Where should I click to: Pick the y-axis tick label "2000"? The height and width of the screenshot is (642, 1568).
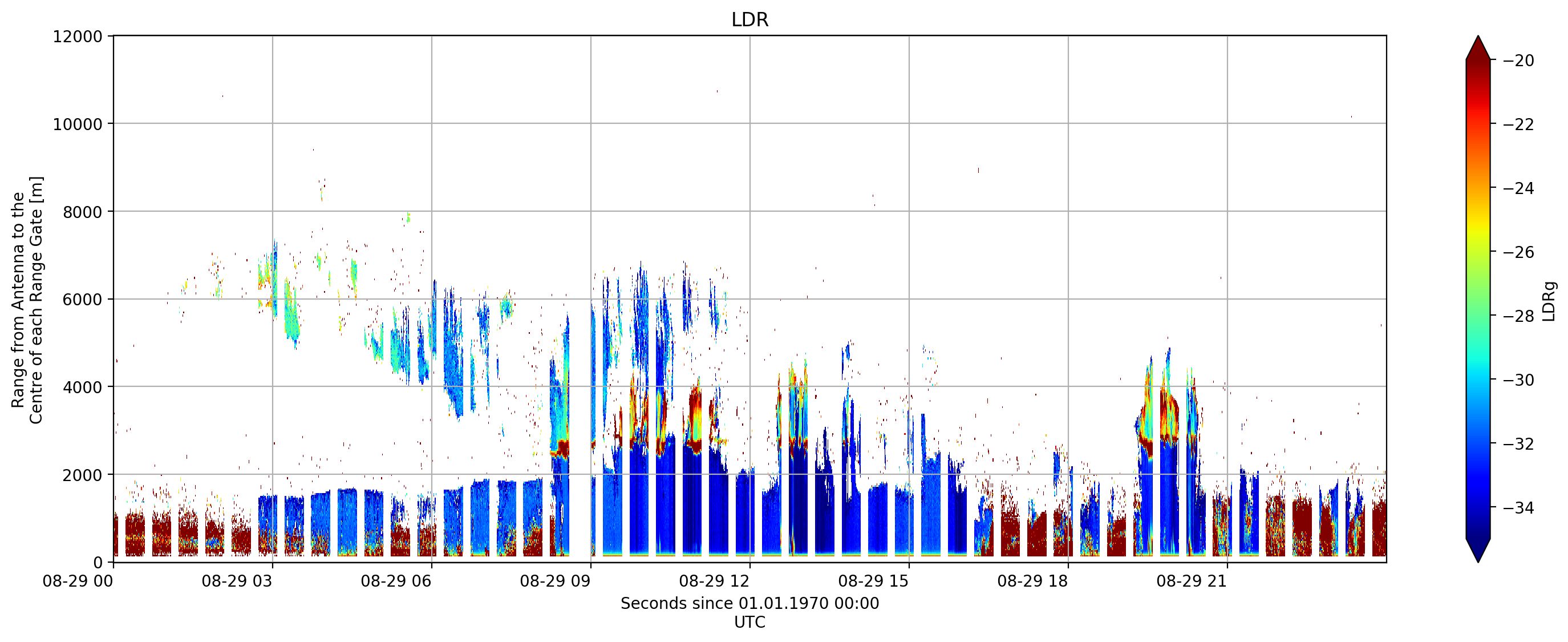pos(83,475)
